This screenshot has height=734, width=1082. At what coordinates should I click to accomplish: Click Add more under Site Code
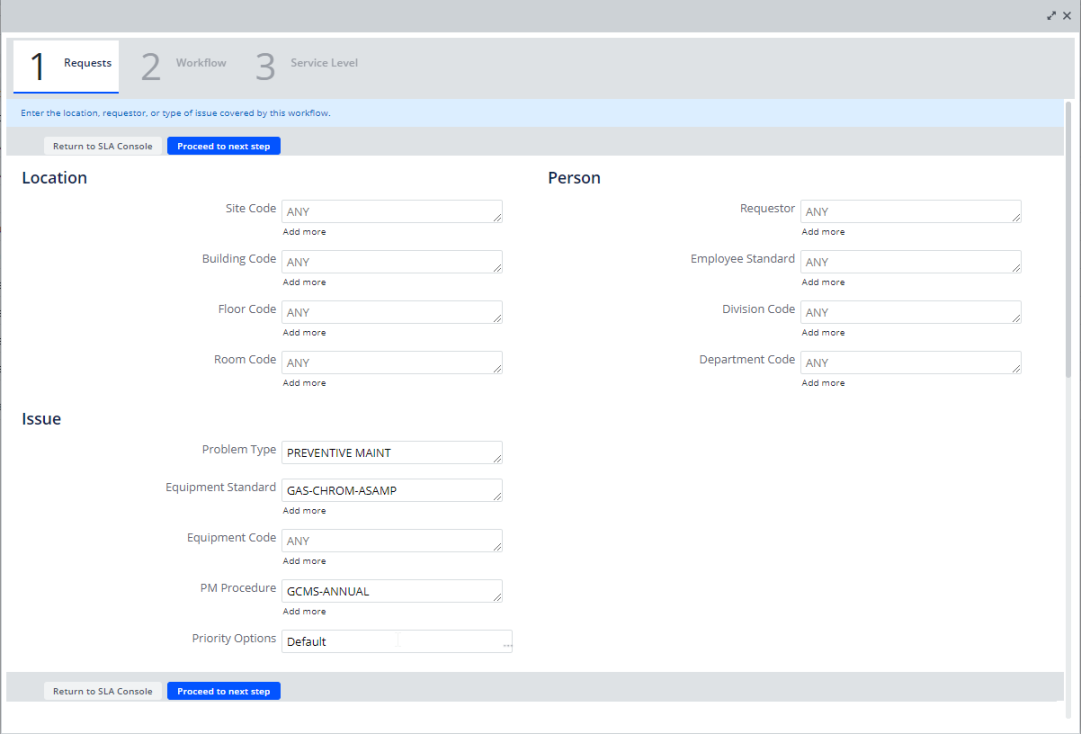coord(304,232)
